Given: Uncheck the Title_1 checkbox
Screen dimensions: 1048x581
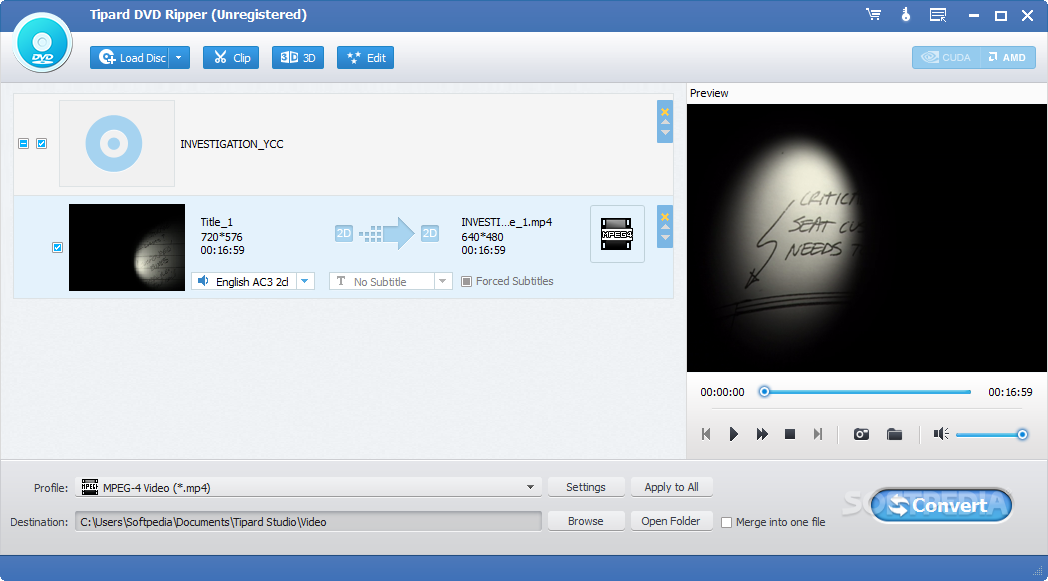Looking at the screenshot, I should (x=57, y=247).
